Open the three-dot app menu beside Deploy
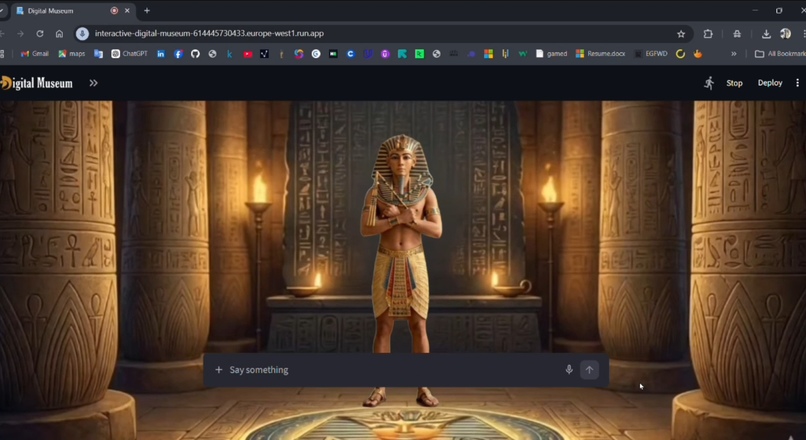 coord(797,83)
